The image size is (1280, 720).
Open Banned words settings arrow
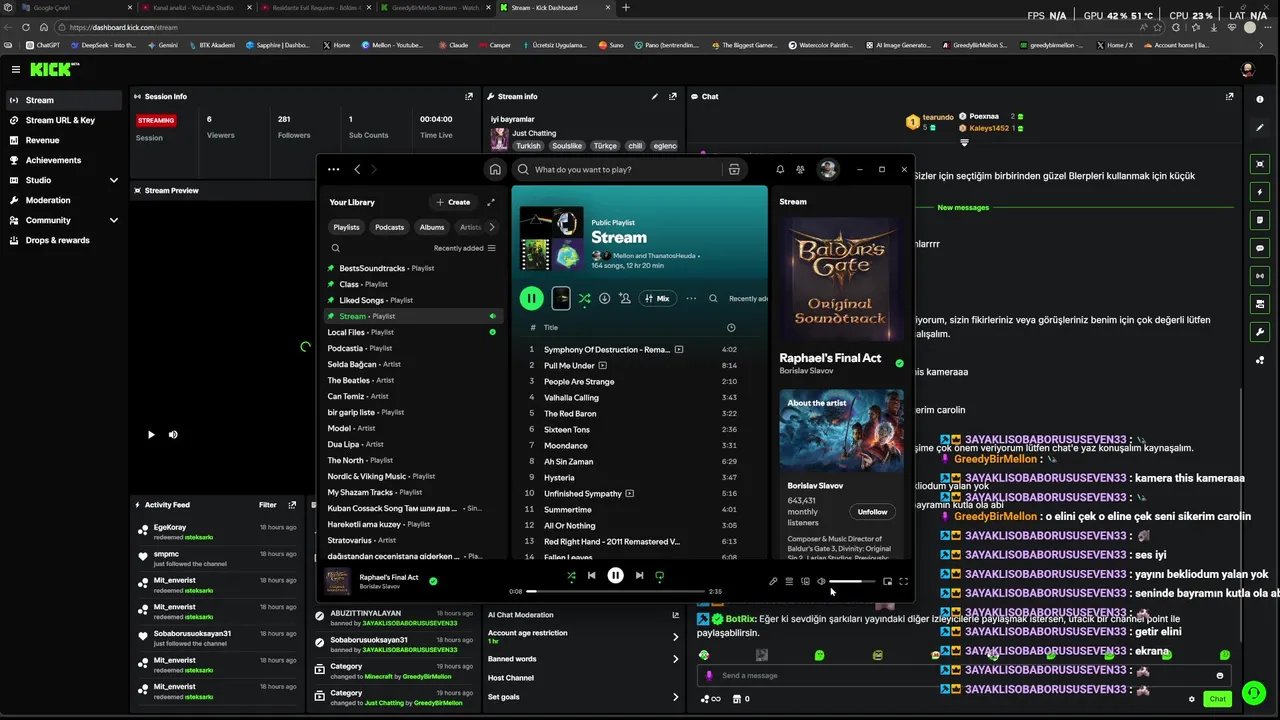[675, 659]
